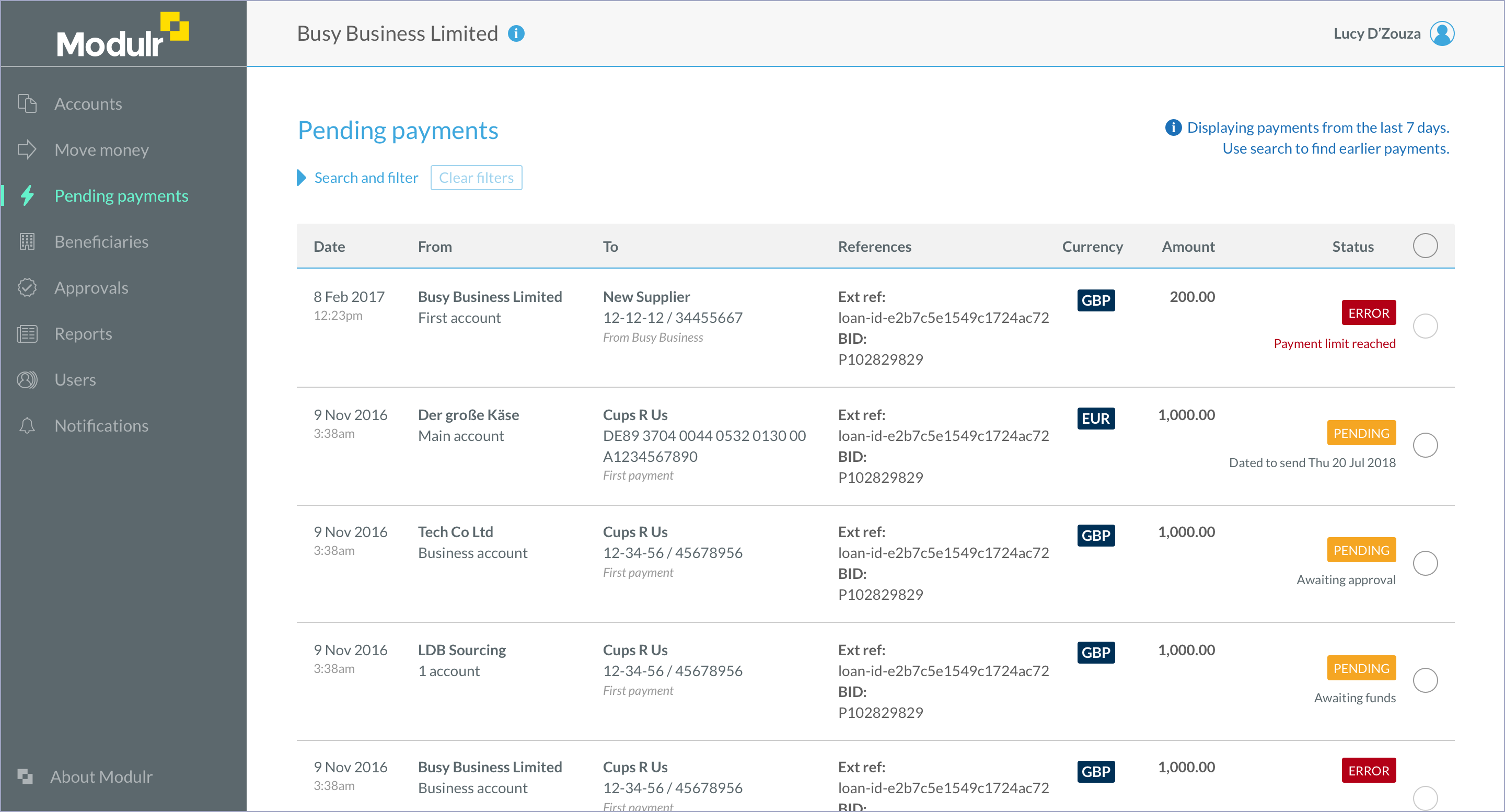The image size is (1505, 812).
Task: Click PENDING badge for Awaiting funds
Action: (1361, 668)
